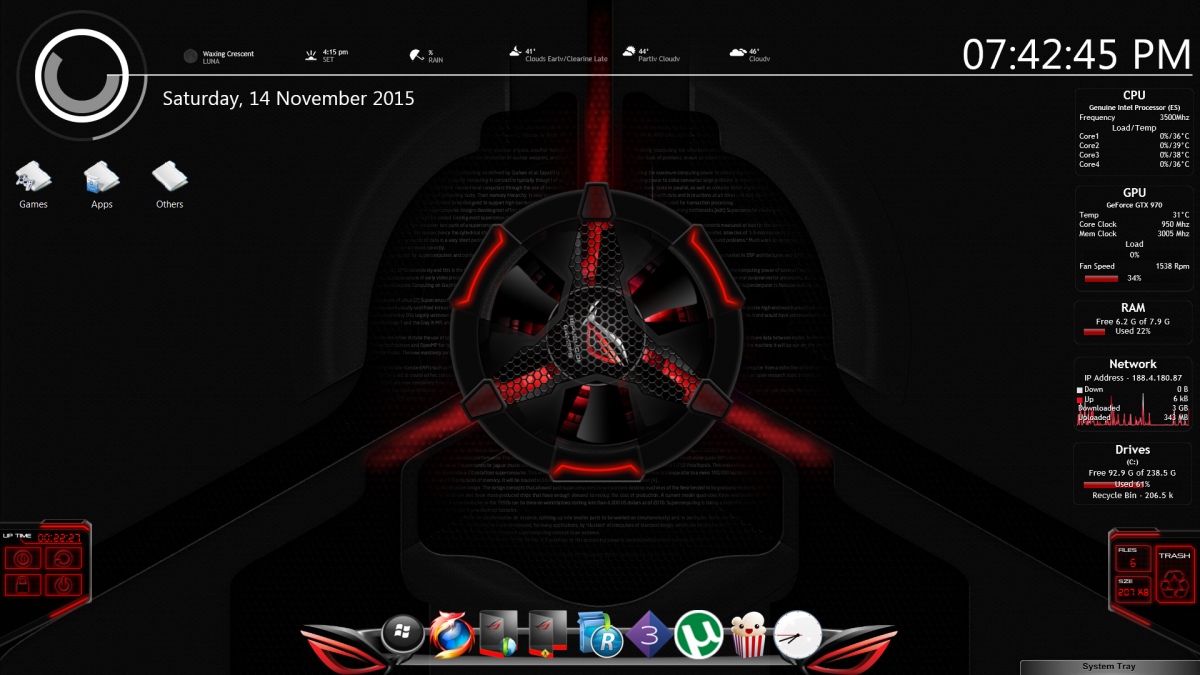
Task: Click the GeForce GTX 970 label
Action: [1134, 204]
